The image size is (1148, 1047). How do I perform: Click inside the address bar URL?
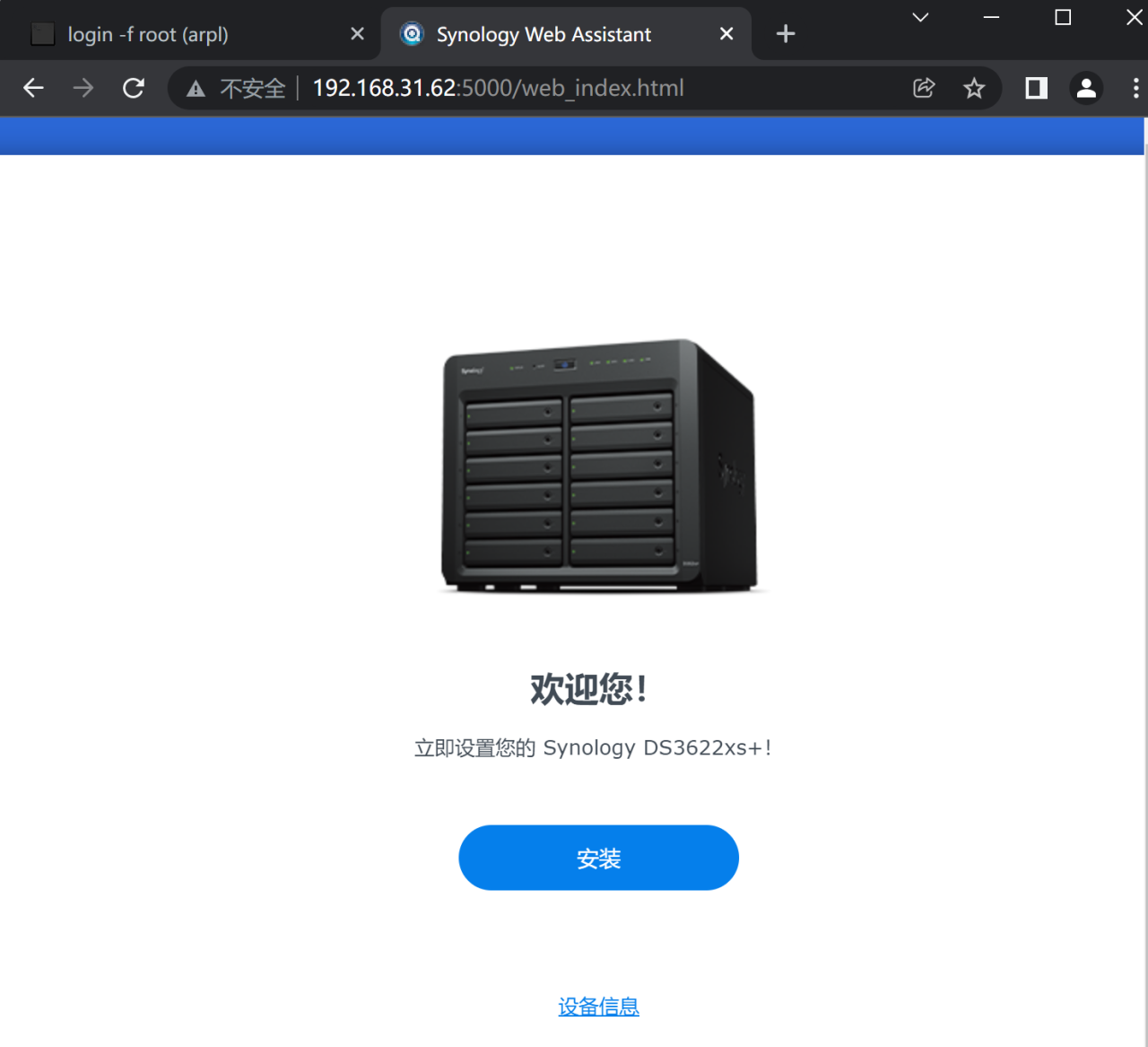(498, 88)
